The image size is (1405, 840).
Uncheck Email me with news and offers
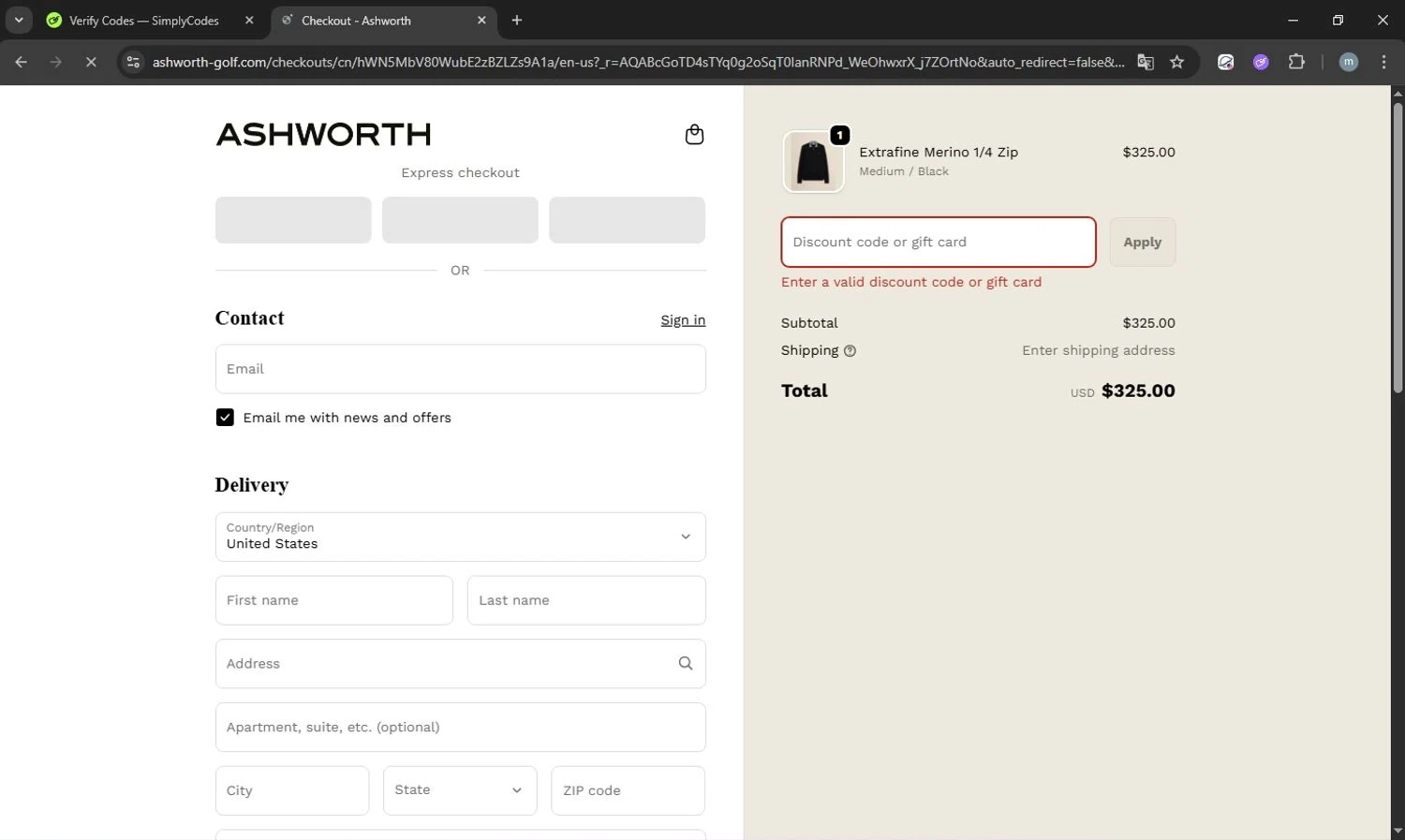coord(225,418)
